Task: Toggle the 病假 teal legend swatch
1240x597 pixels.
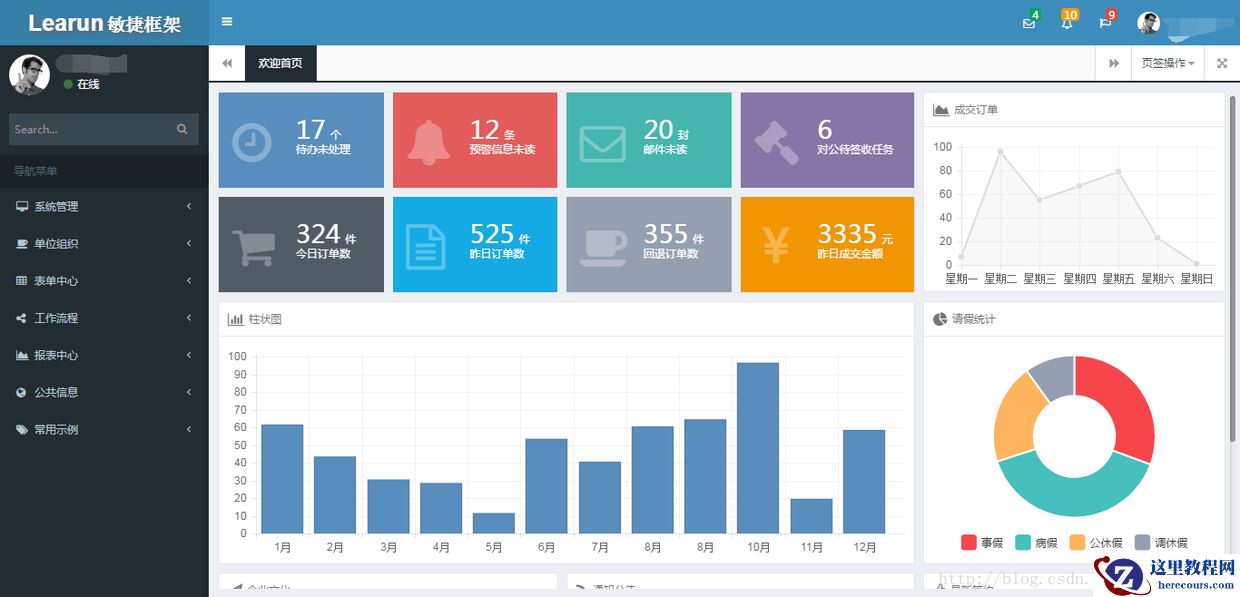Action: pyautogui.click(x=1023, y=542)
